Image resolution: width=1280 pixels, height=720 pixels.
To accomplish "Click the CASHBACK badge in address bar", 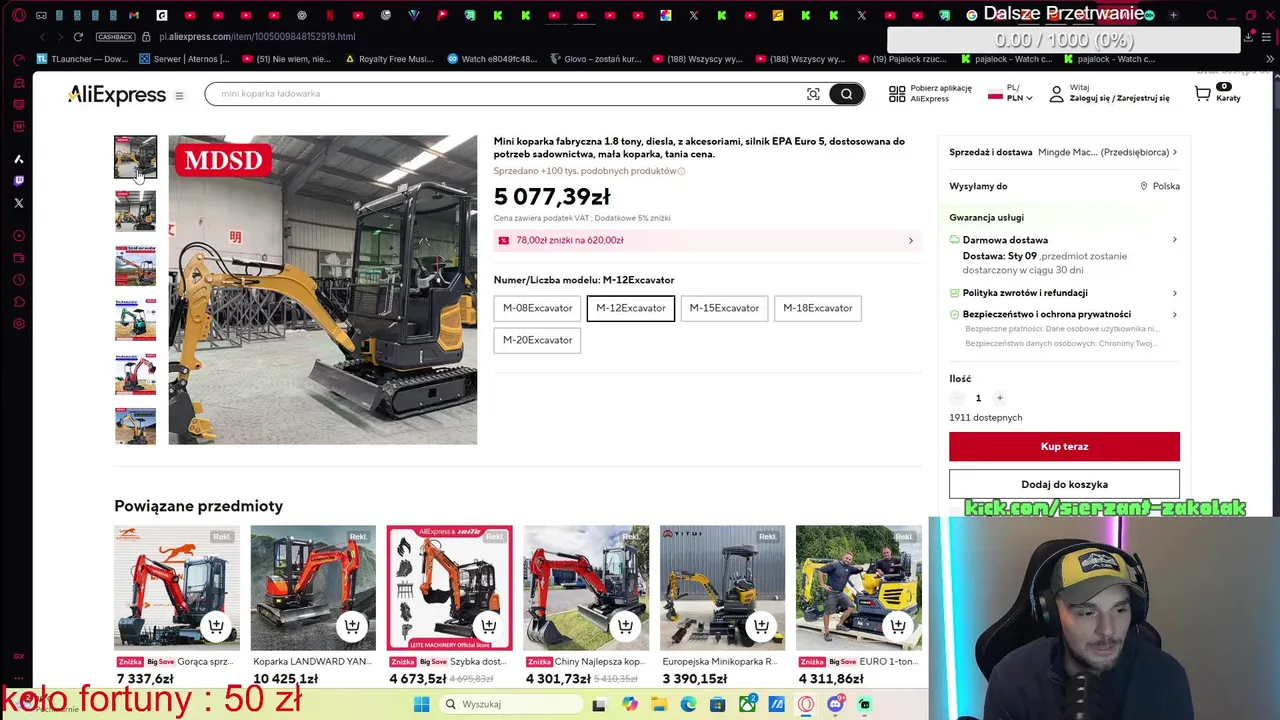I will click(x=115, y=37).
